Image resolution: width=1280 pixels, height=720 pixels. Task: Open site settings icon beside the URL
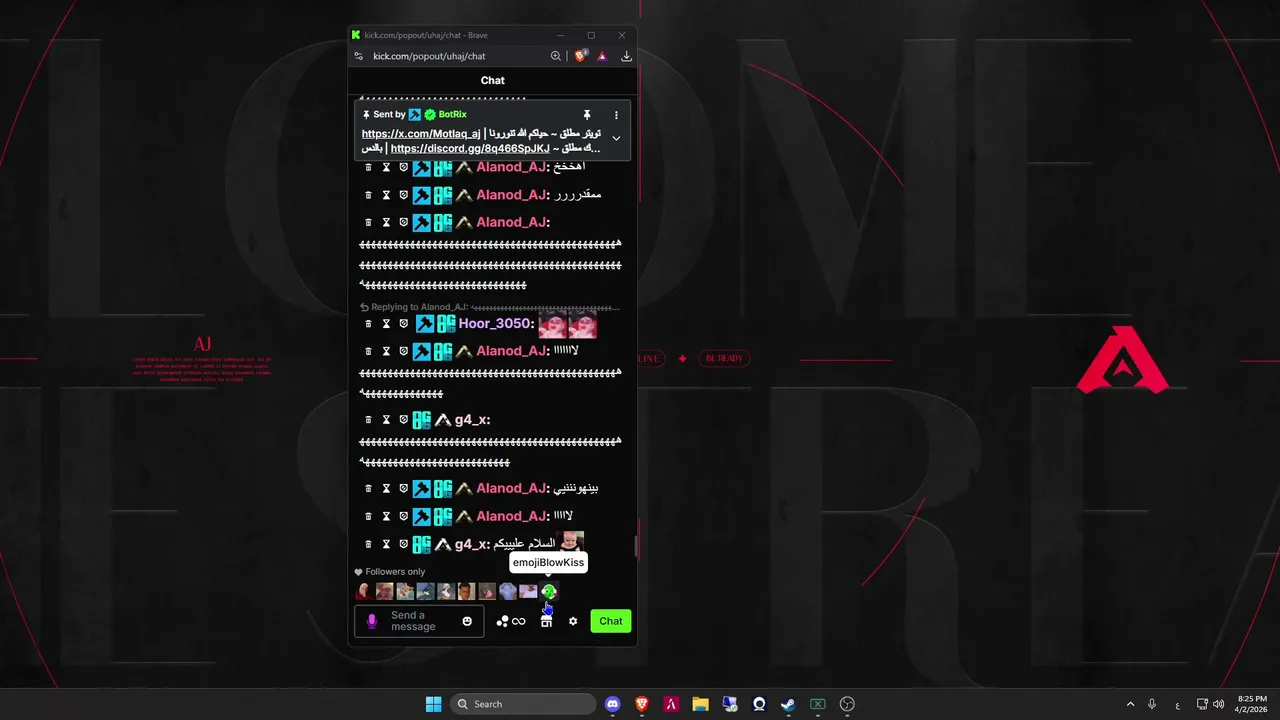(x=359, y=56)
